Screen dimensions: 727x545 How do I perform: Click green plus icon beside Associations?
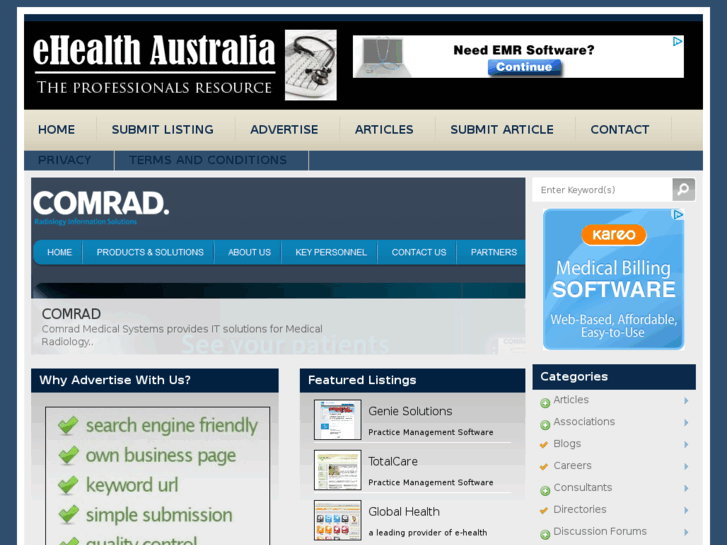[x=545, y=425]
